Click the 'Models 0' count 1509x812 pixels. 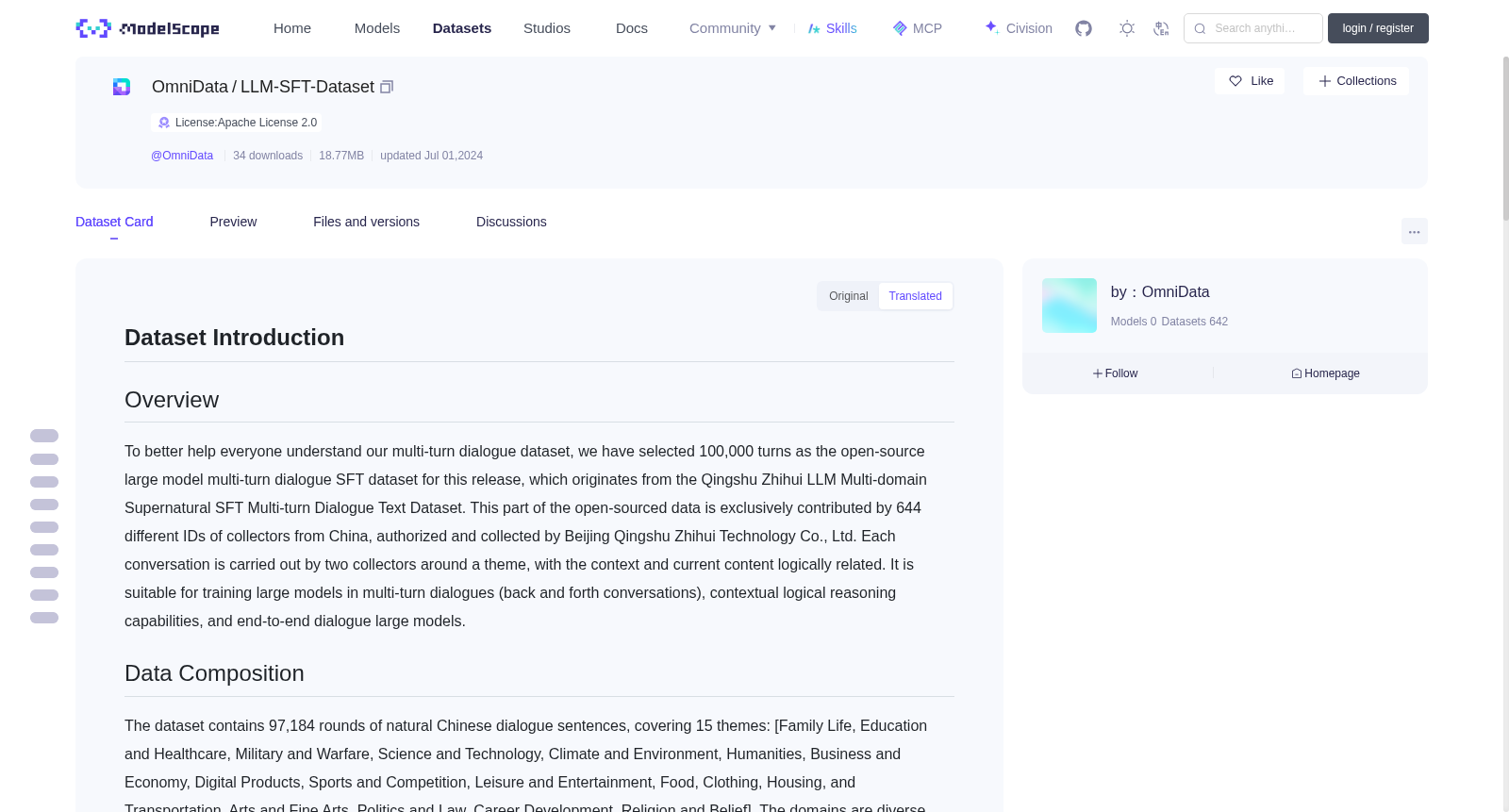tap(1134, 322)
